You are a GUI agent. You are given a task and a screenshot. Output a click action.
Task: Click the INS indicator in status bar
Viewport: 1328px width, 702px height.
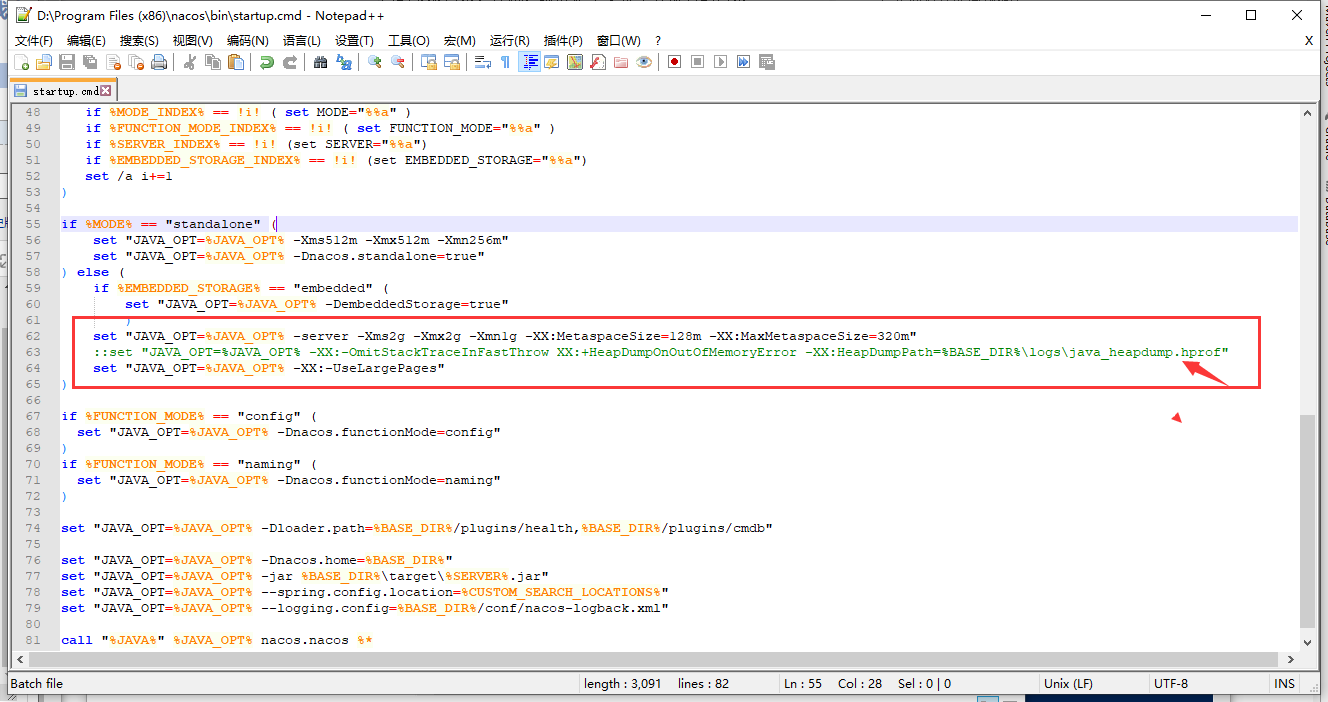pyautogui.click(x=1284, y=684)
